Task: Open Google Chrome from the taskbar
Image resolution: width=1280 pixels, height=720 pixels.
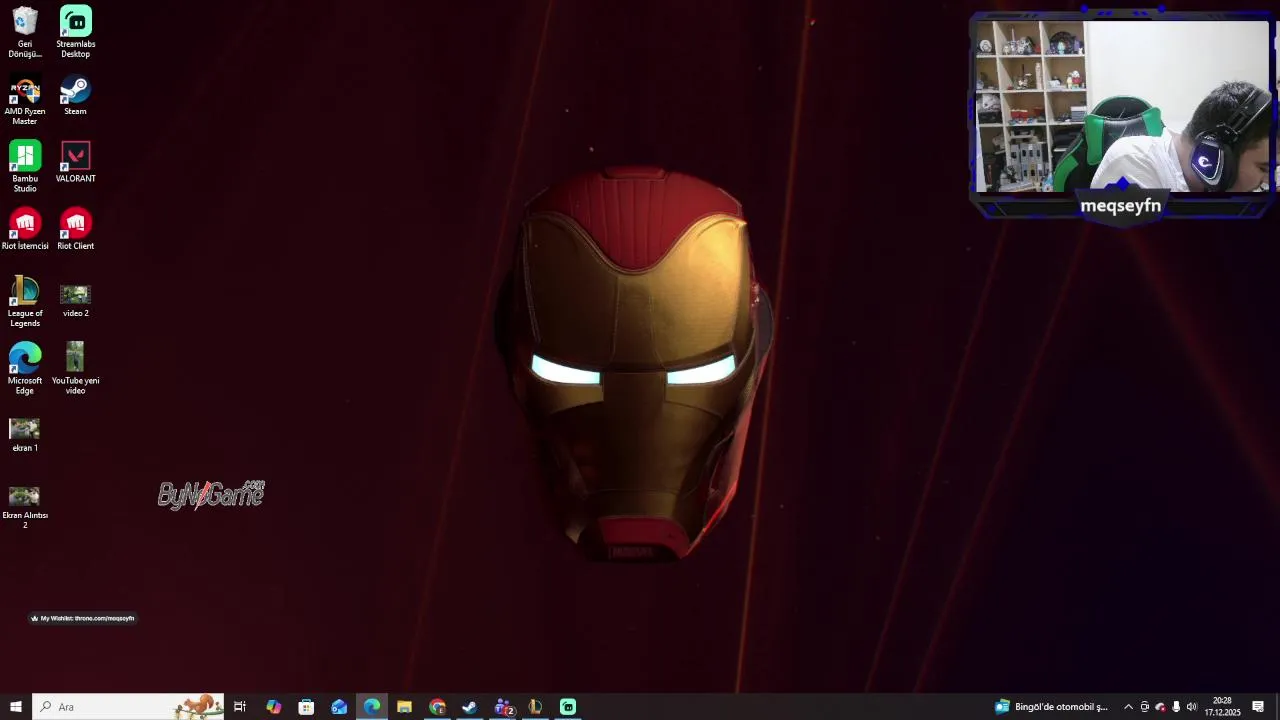Action: tap(437, 707)
